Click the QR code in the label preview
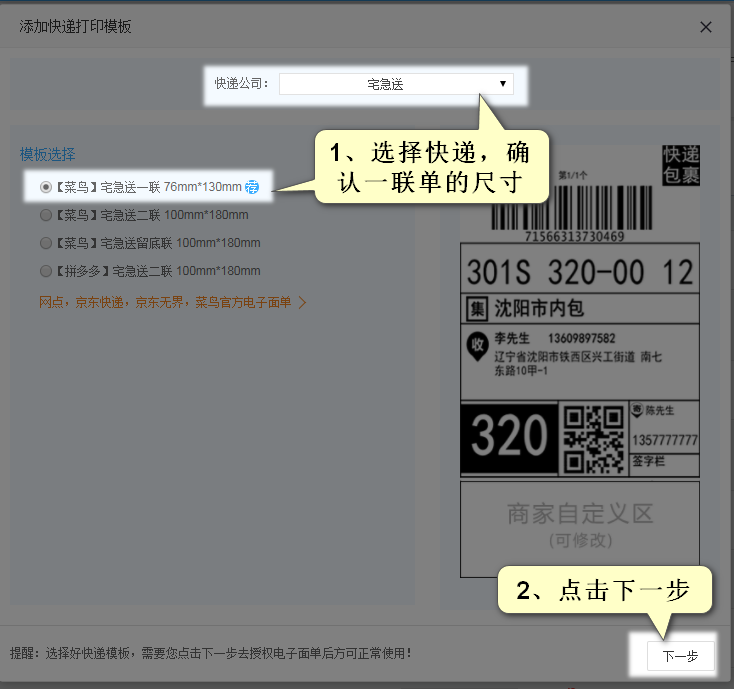The image size is (734, 689). pos(594,439)
